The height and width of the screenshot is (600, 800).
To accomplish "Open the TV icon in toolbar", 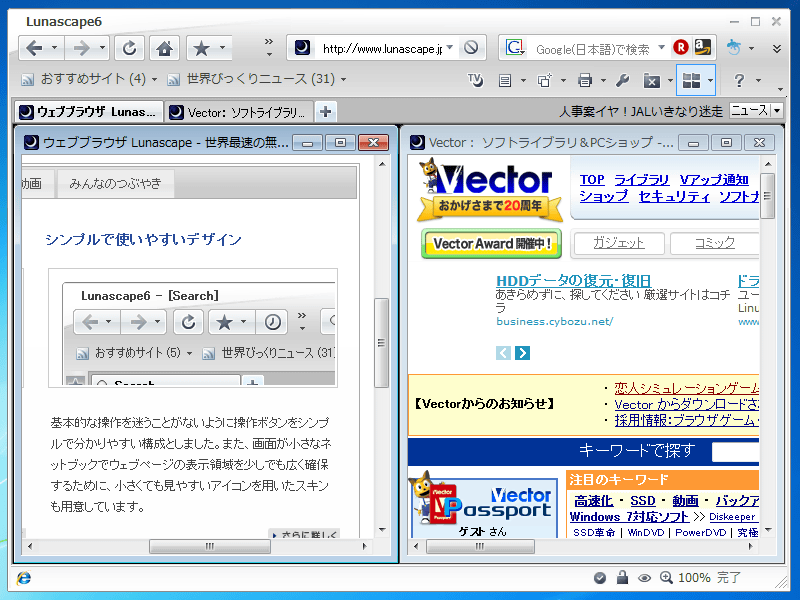I will tap(475, 80).
